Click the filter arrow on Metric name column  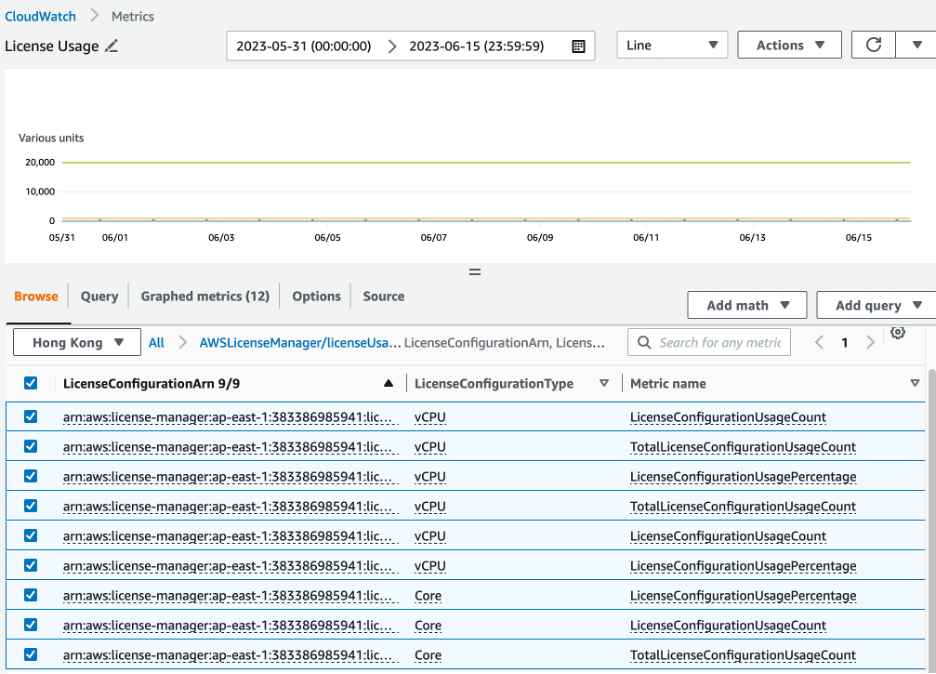click(x=914, y=383)
